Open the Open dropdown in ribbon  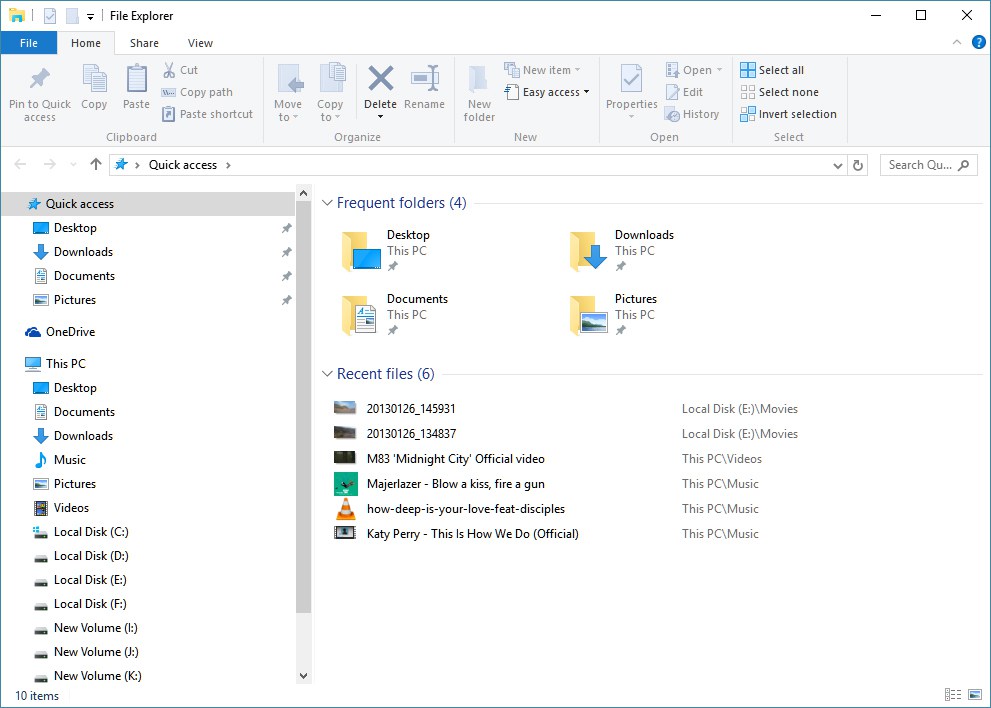[694, 70]
